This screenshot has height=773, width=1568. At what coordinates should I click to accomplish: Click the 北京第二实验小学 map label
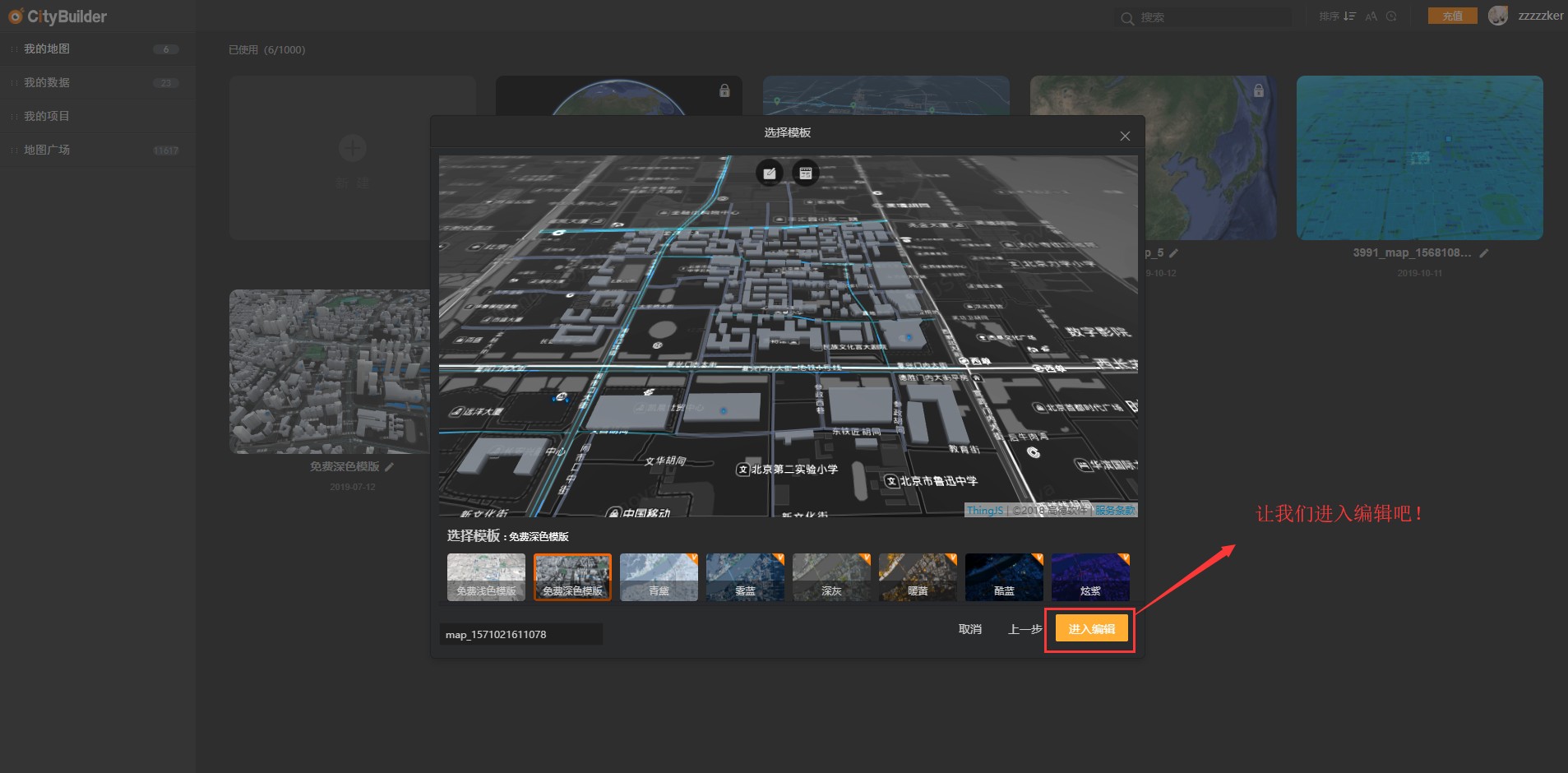tap(788, 470)
